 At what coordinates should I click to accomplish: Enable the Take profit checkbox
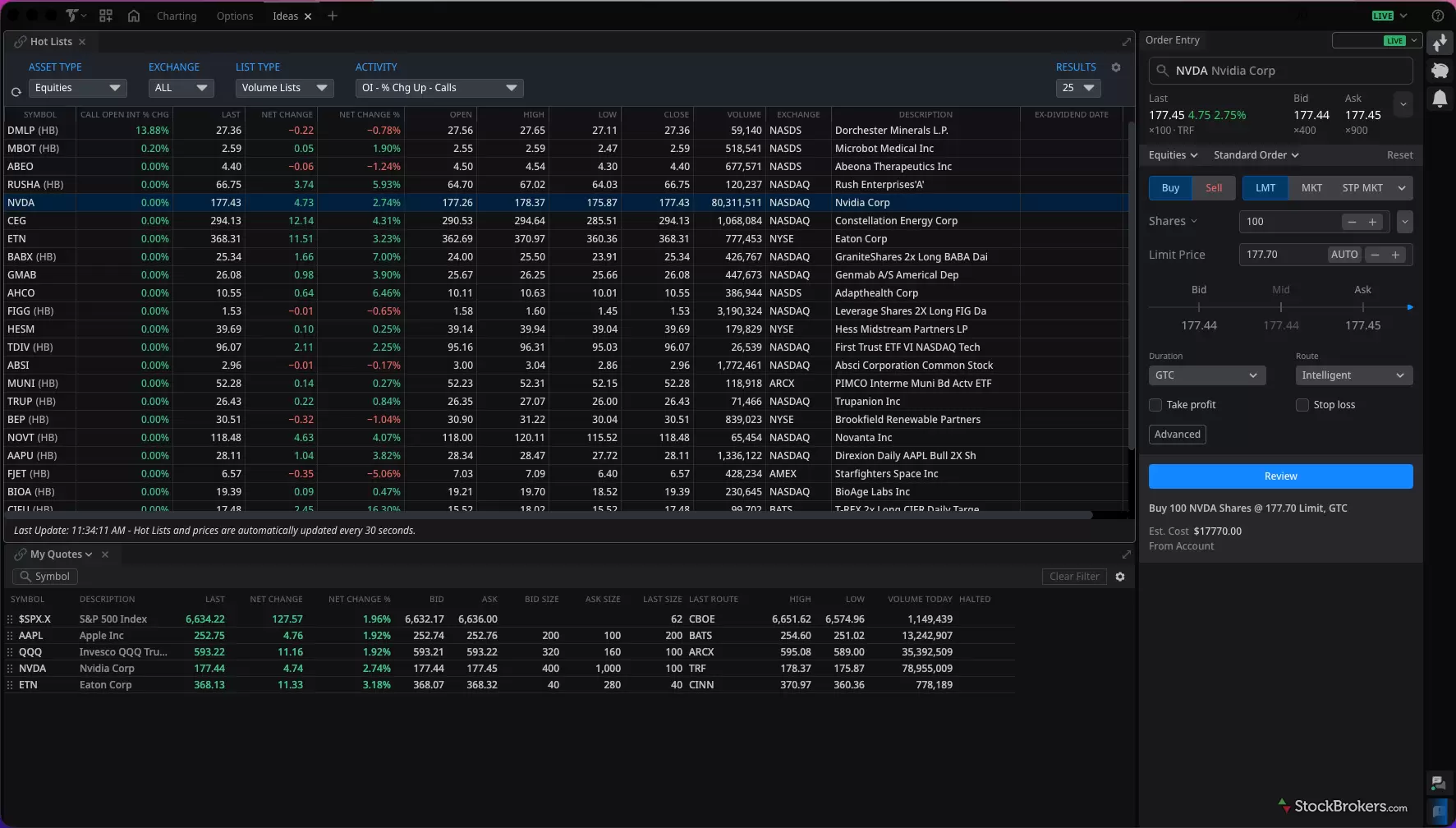pos(1155,405)
